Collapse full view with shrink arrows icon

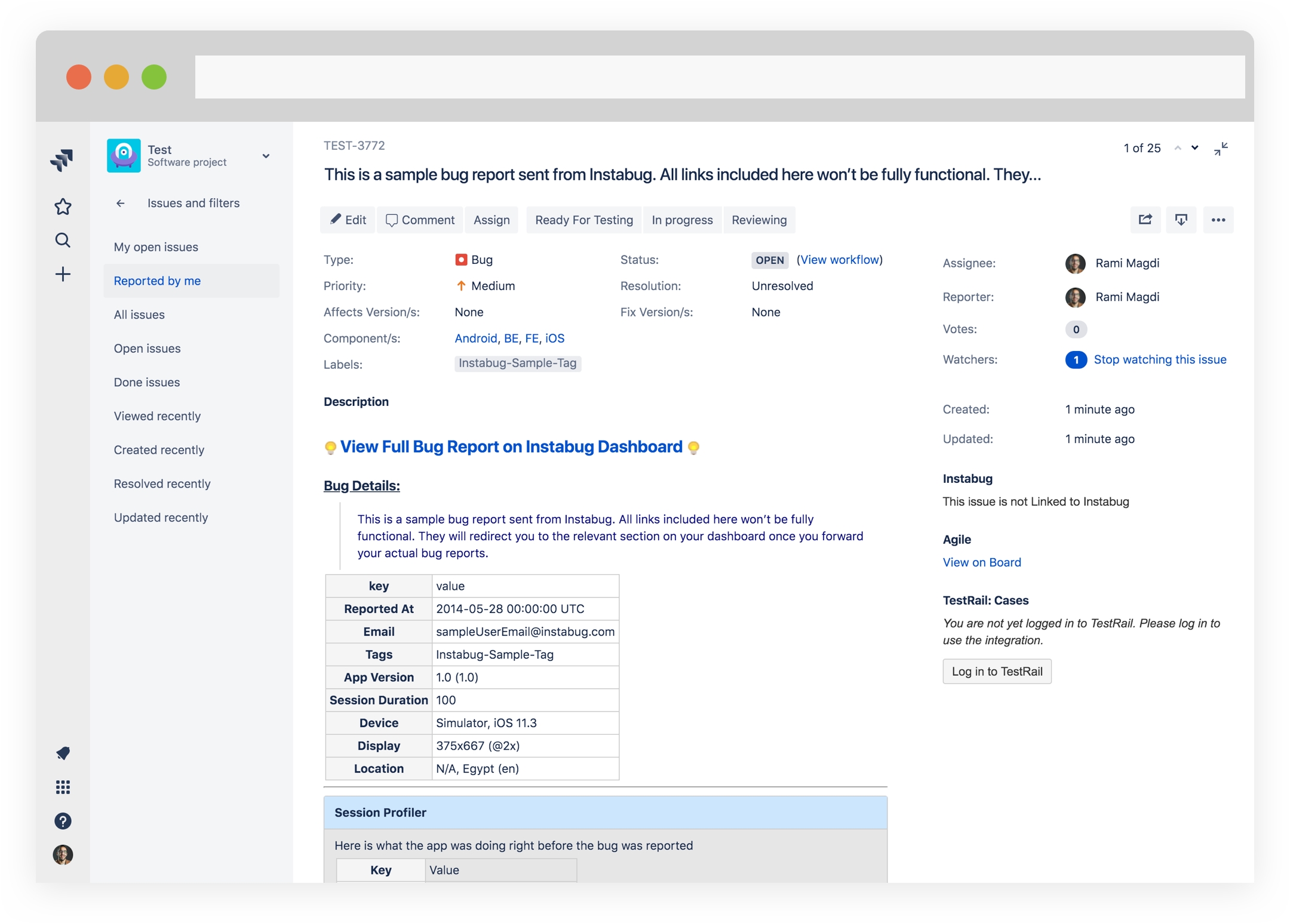(x=1221, y=149)
